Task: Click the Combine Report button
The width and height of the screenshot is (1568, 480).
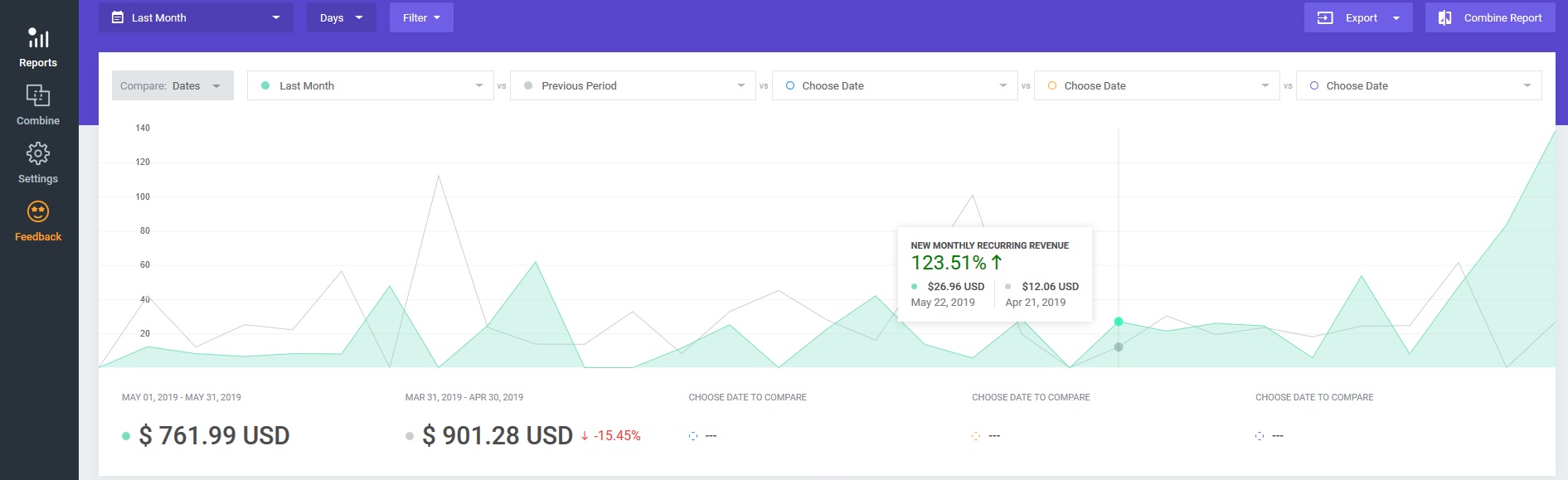Action: click(x=1490, y=17)
